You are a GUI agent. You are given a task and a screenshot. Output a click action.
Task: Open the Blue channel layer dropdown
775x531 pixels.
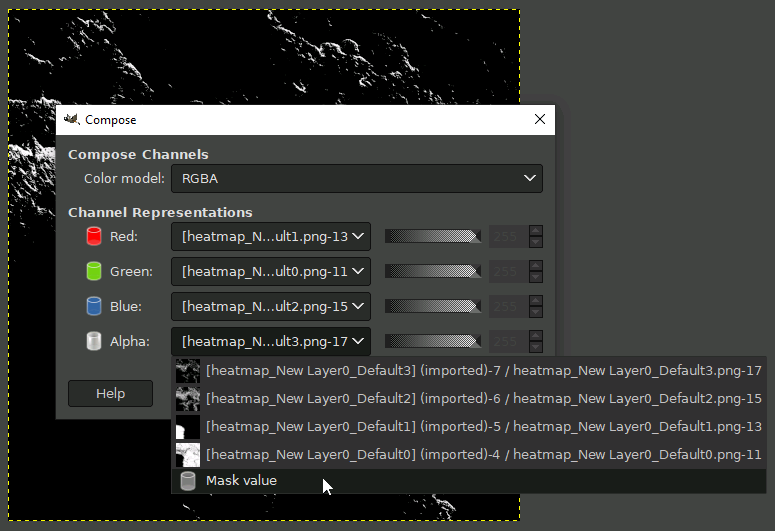(271, 307)
